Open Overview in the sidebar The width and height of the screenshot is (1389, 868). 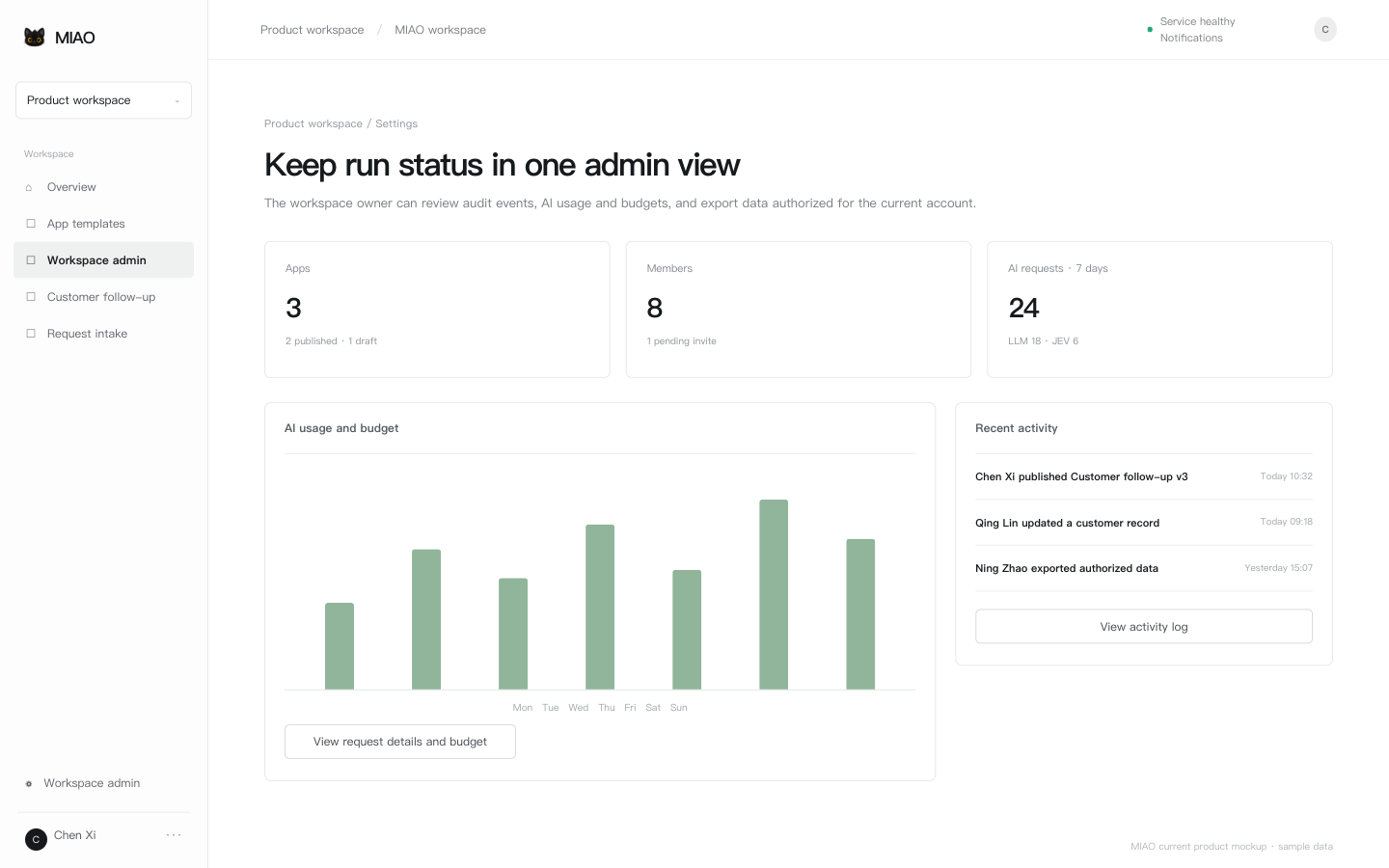point(103,187)
